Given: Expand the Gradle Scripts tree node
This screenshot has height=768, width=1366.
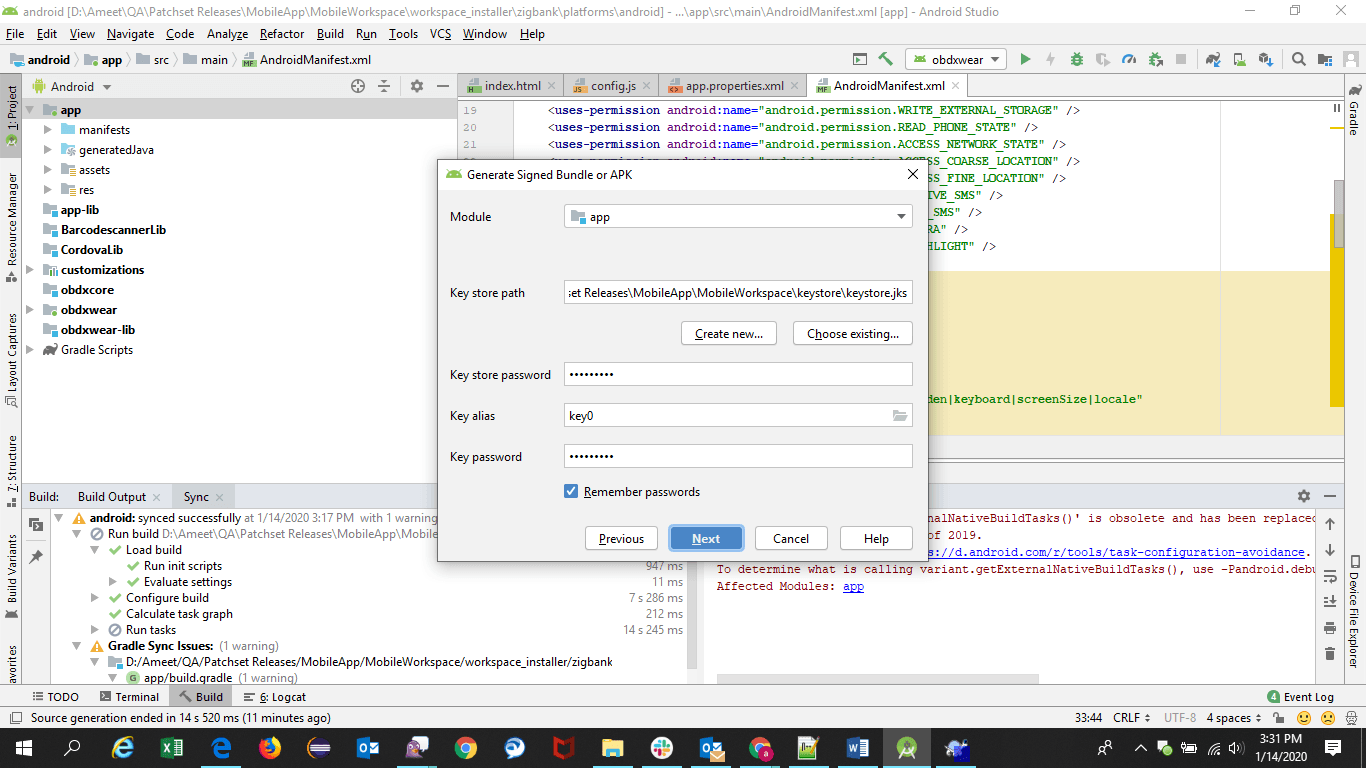Looking at the screenshot, I should tap(30, 350).
